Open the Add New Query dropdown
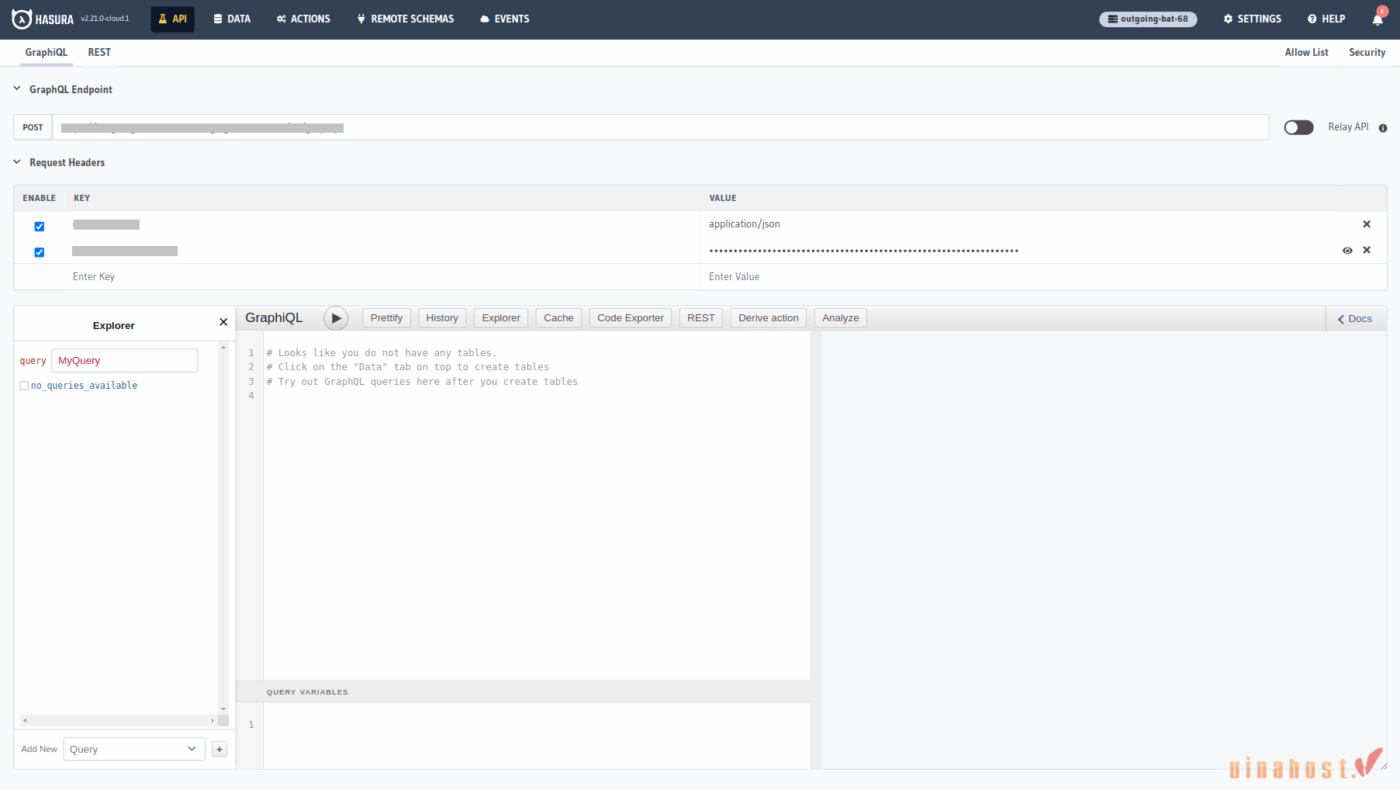The height and width of the screenshot is (790, 1400). pos(134,749)
